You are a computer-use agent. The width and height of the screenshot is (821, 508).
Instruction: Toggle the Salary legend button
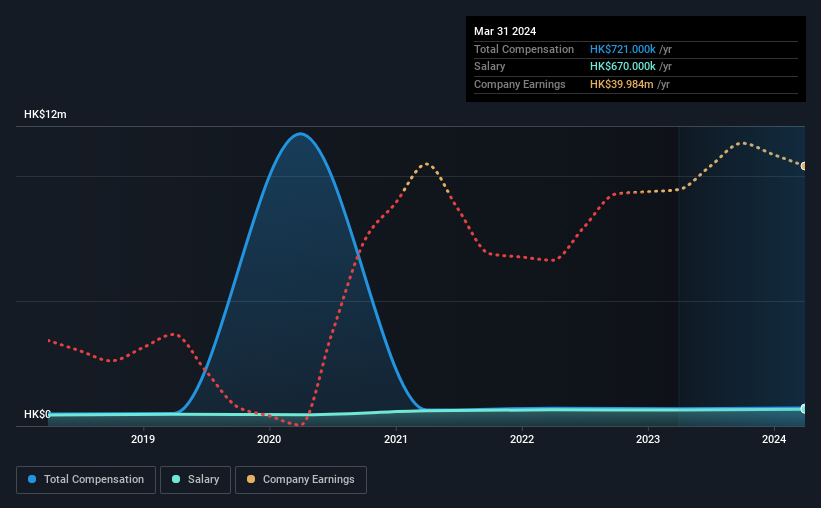(x=195, y=480)
